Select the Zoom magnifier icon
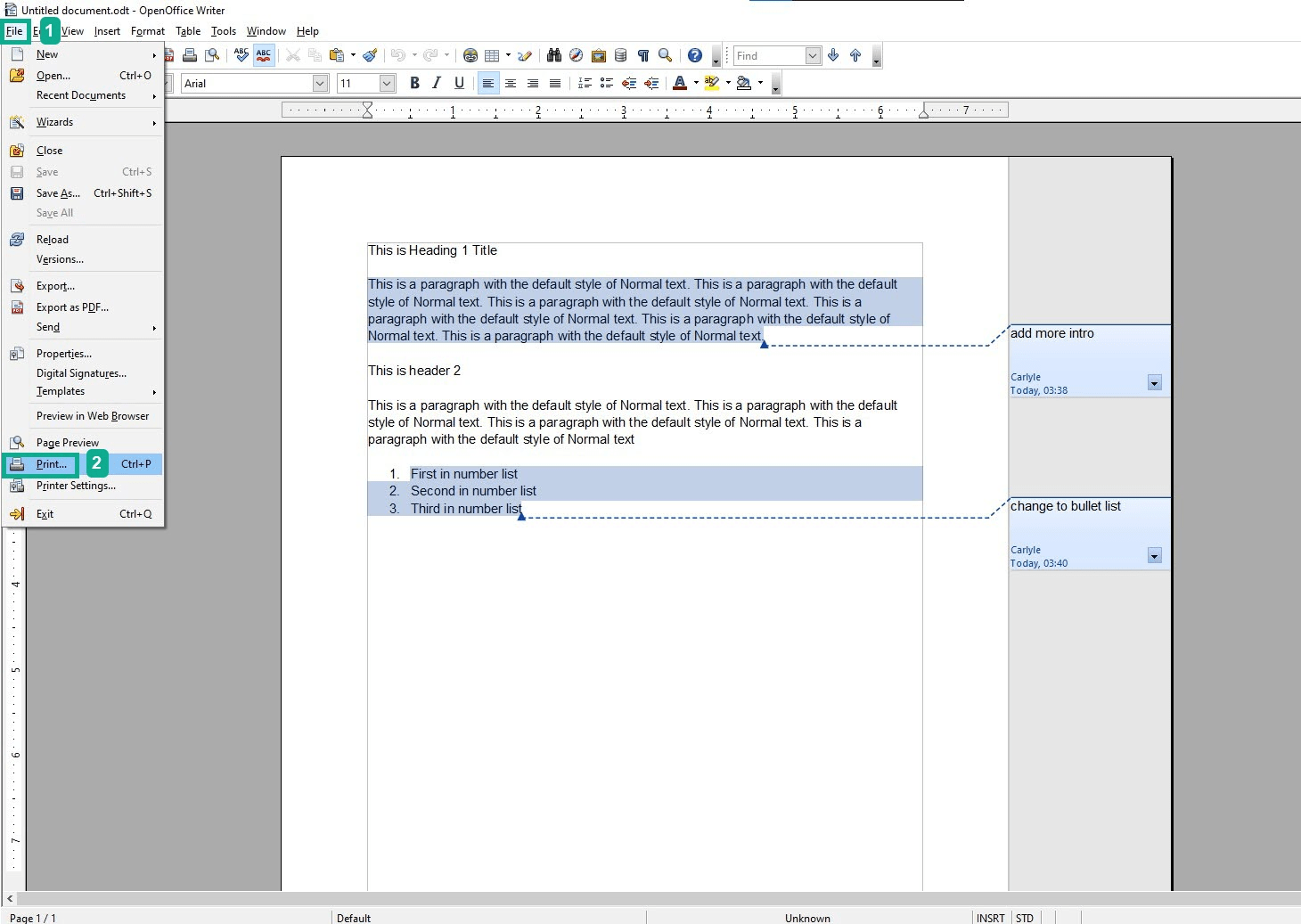Screen dimensions: 1301x924 [664, 55]
